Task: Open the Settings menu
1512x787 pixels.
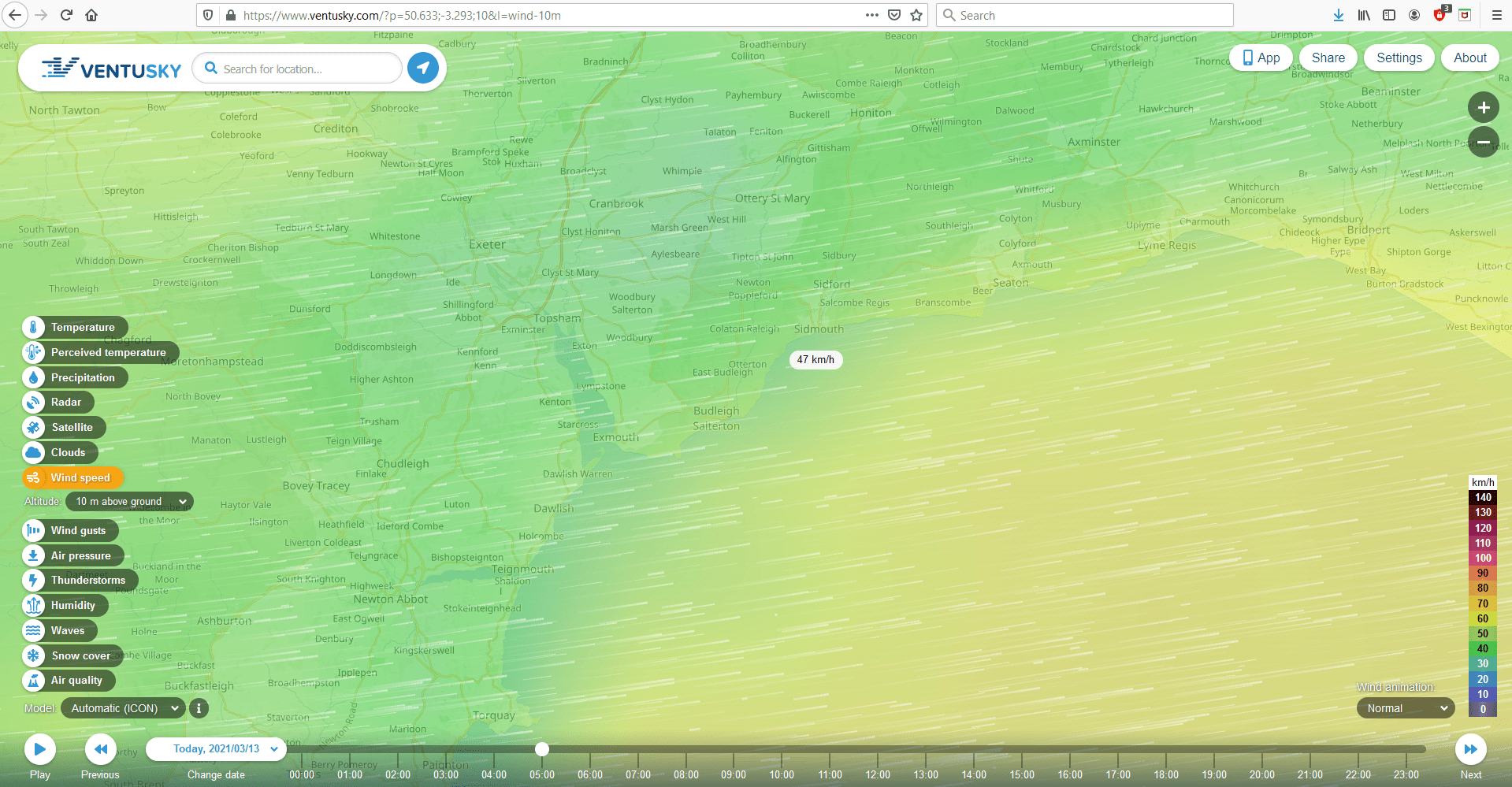Action: pos(1399,58)
